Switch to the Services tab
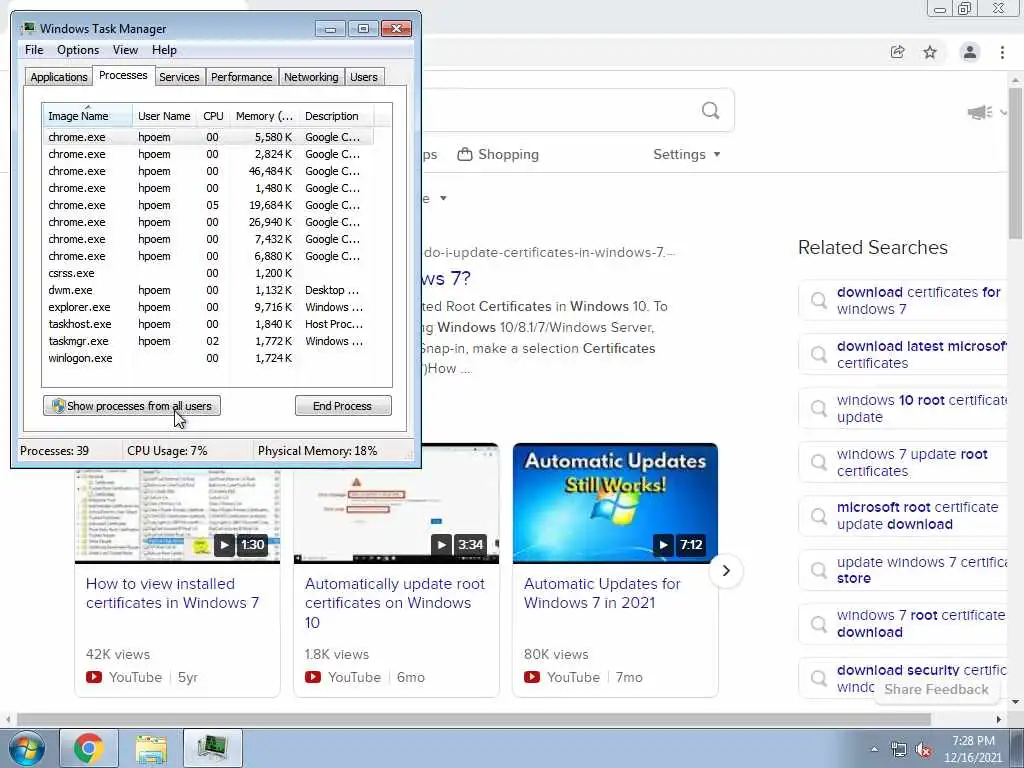Image resolution: width=1024 pixels, height=768 pixels. coord(179,77)
